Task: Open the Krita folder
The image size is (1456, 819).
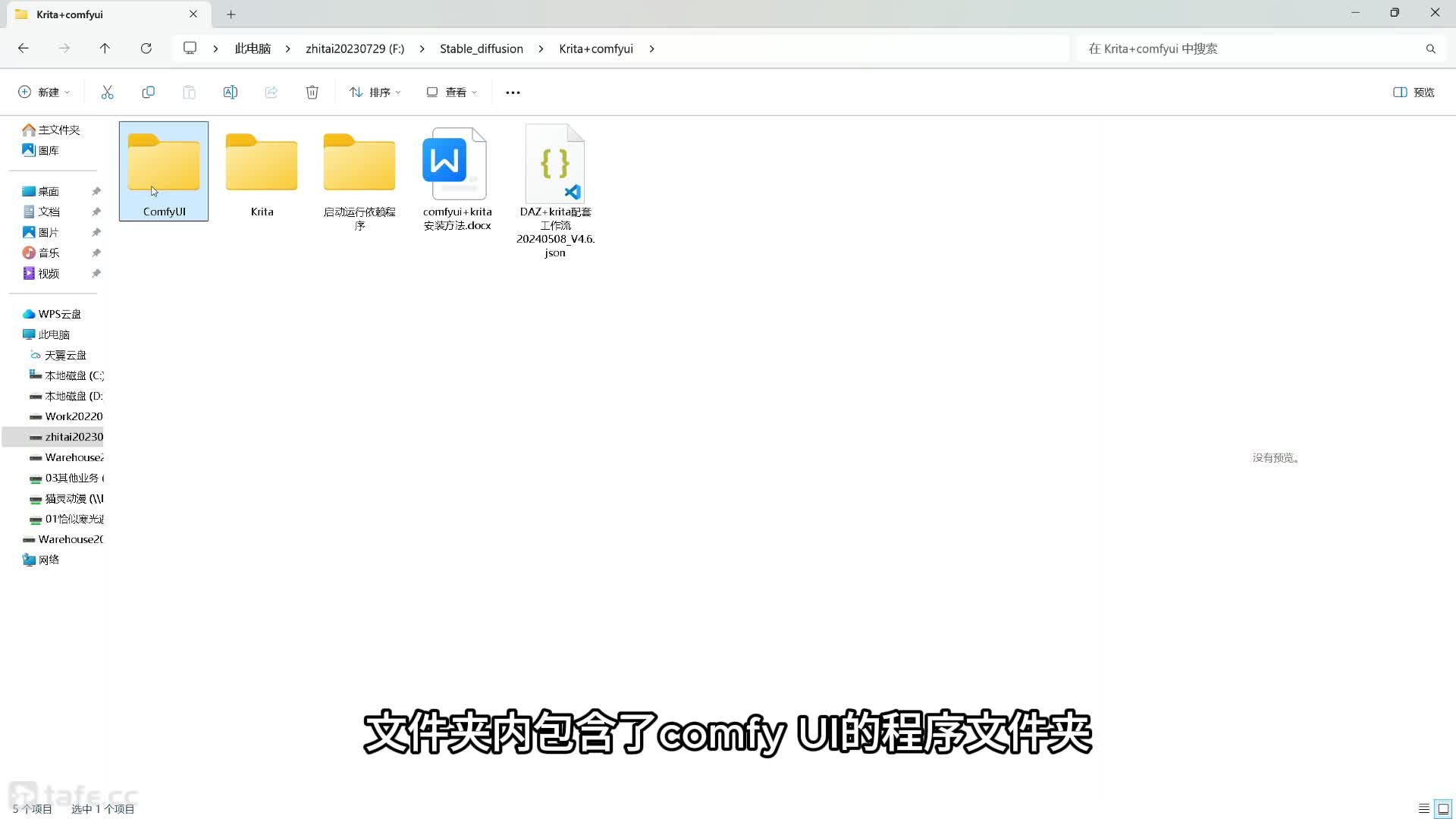Action: point(262,171)
